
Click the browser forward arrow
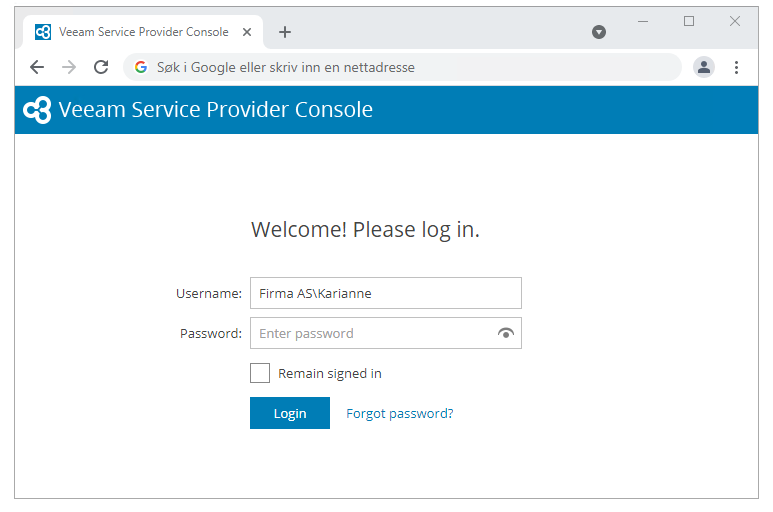point(69,67)
